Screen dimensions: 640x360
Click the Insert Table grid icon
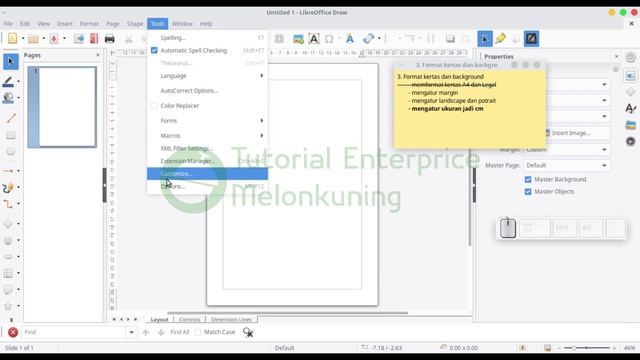279,39
